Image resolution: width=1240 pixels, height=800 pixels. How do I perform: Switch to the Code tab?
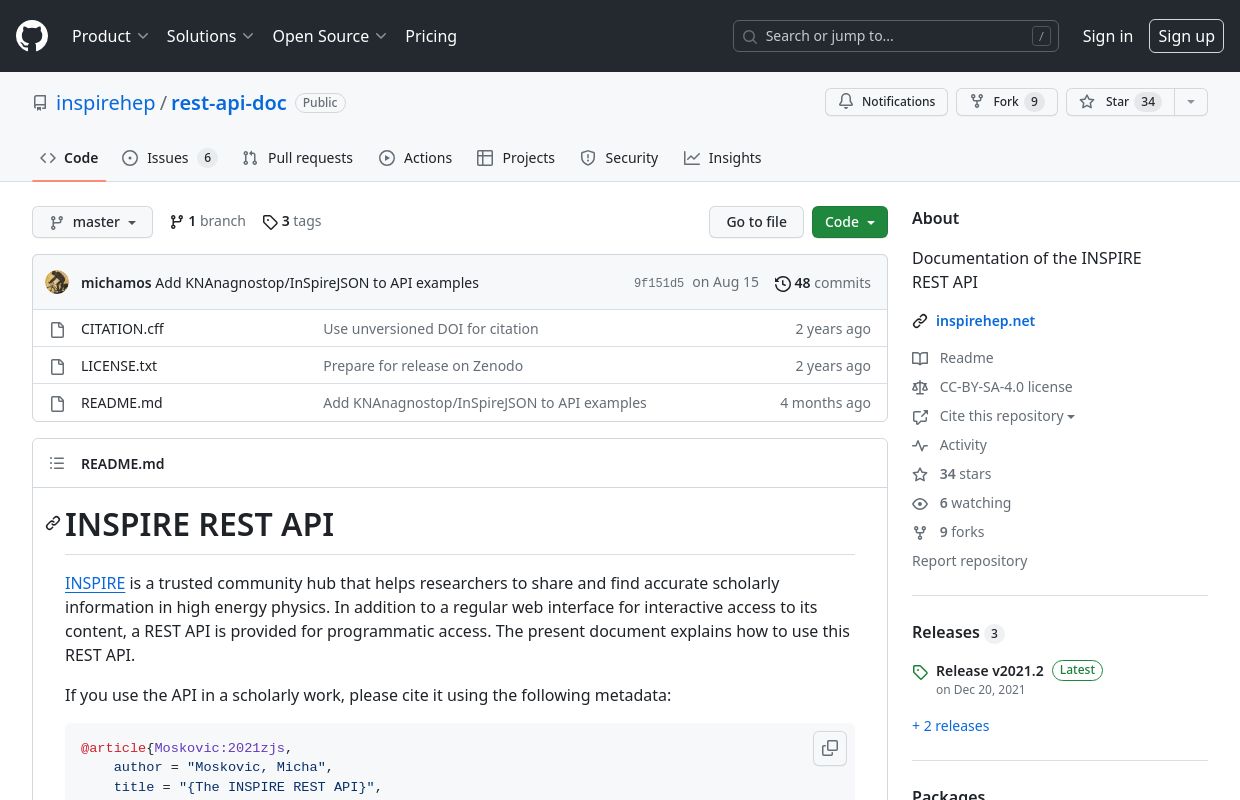(69, 158)
